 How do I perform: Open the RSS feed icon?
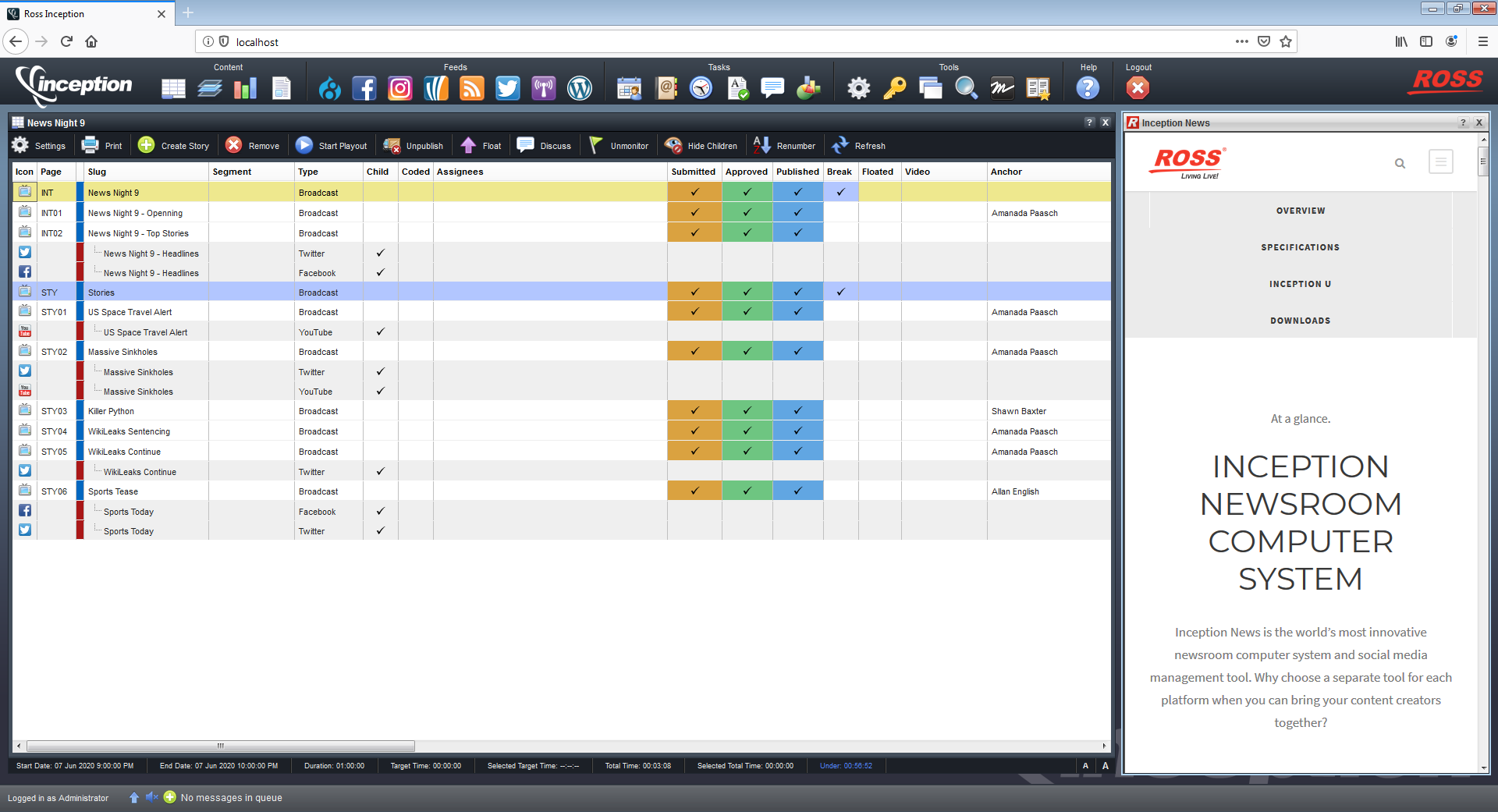471,88
